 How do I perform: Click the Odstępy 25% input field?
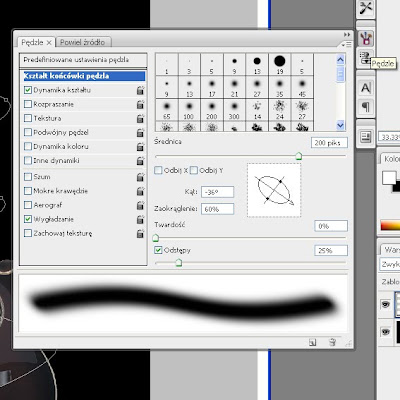[x=331, y=250]
